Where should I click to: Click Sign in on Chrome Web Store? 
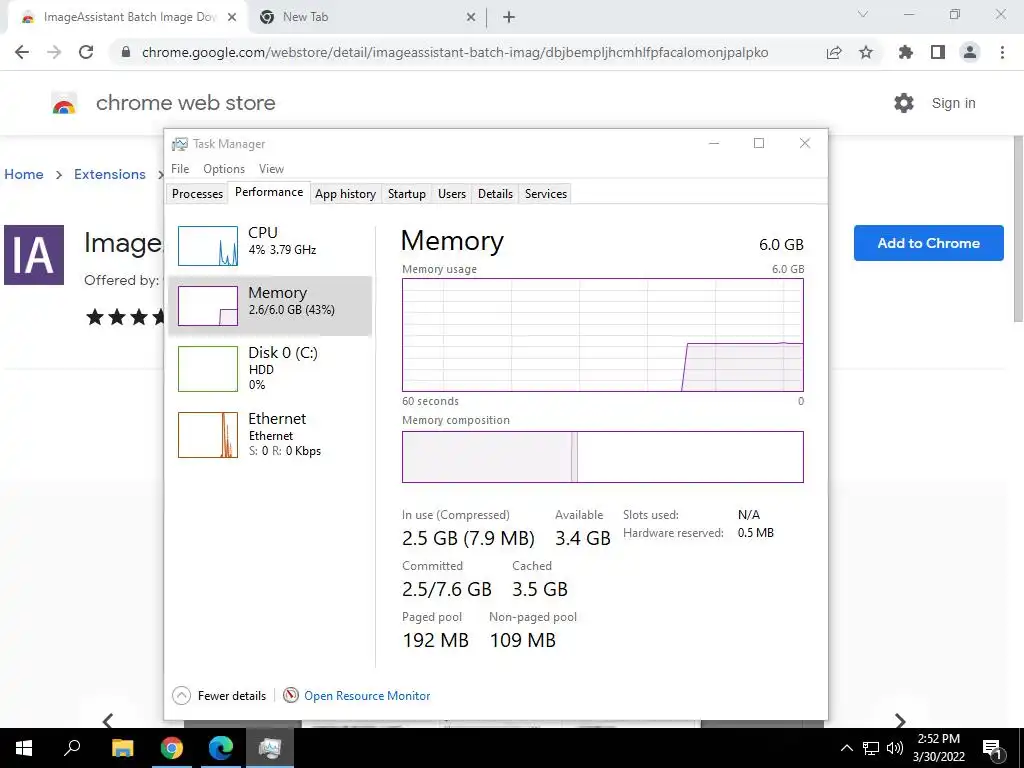pos(953,103)
